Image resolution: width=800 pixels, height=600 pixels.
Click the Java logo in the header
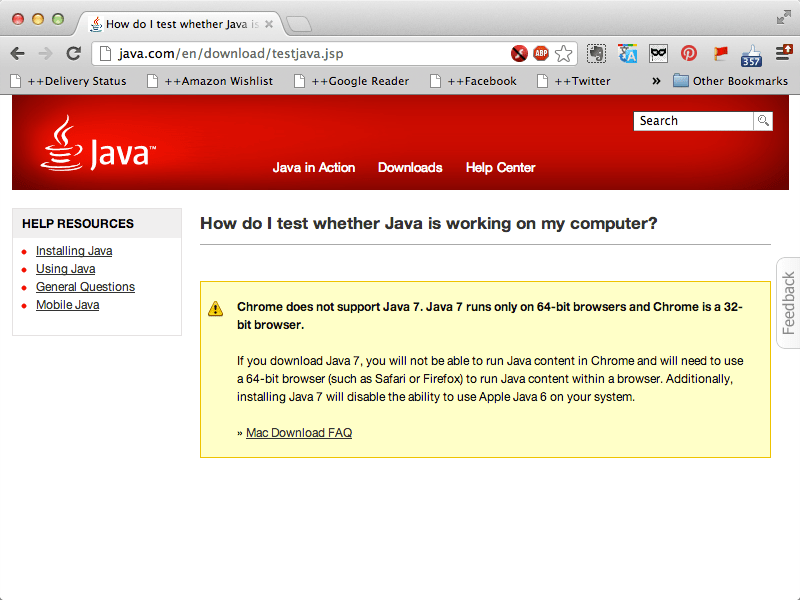point(98,143)
